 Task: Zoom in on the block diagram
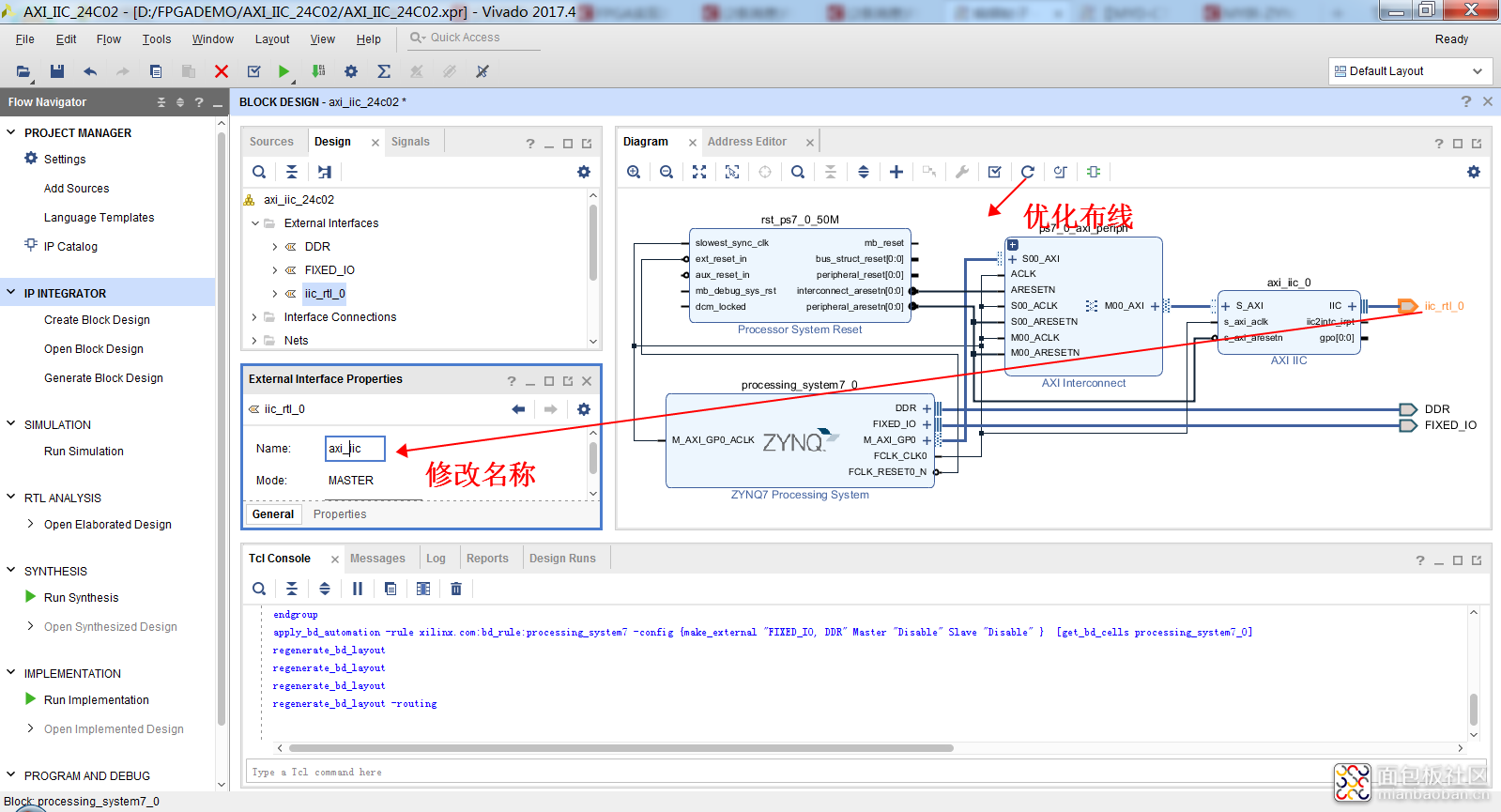pos(635,172)
